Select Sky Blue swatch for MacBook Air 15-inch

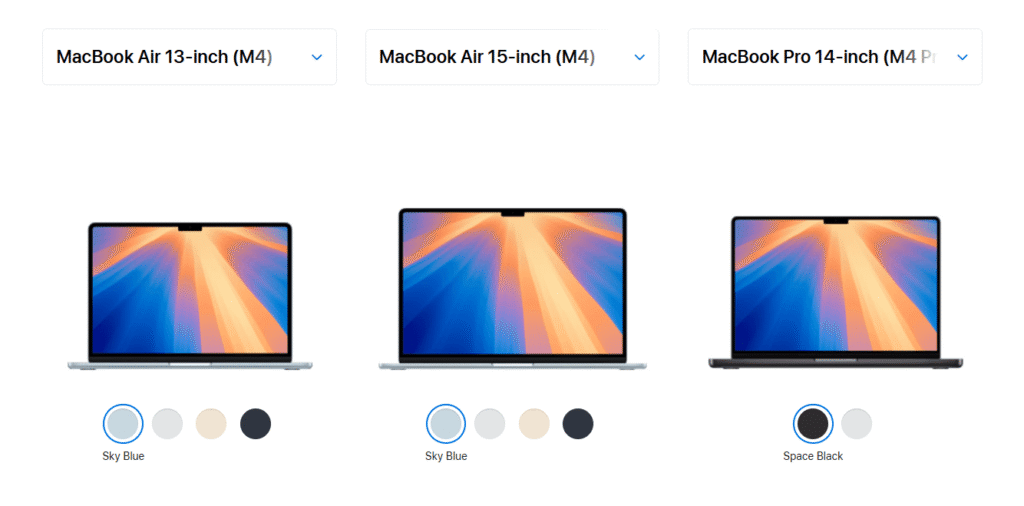[446, 424]
